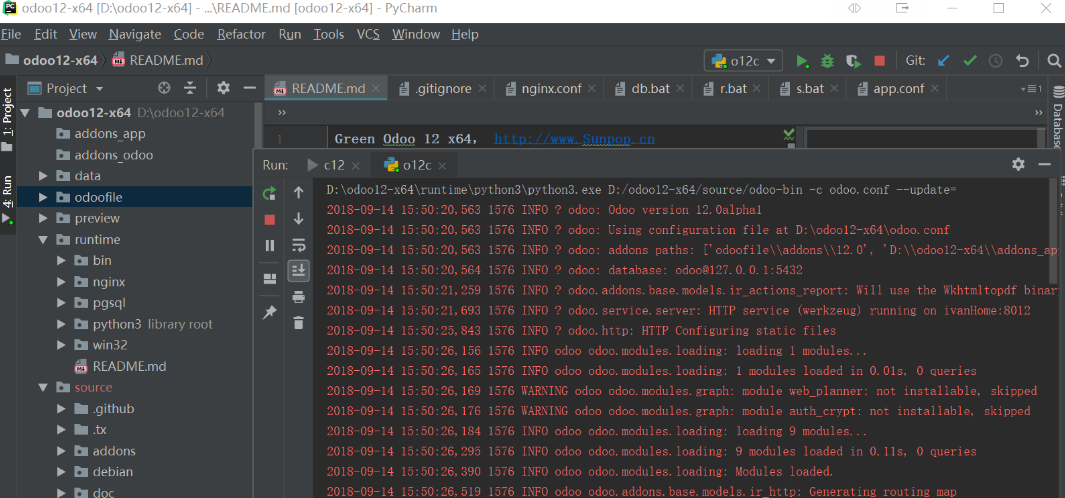Open the Refactor menu

(x=241, y=34)
